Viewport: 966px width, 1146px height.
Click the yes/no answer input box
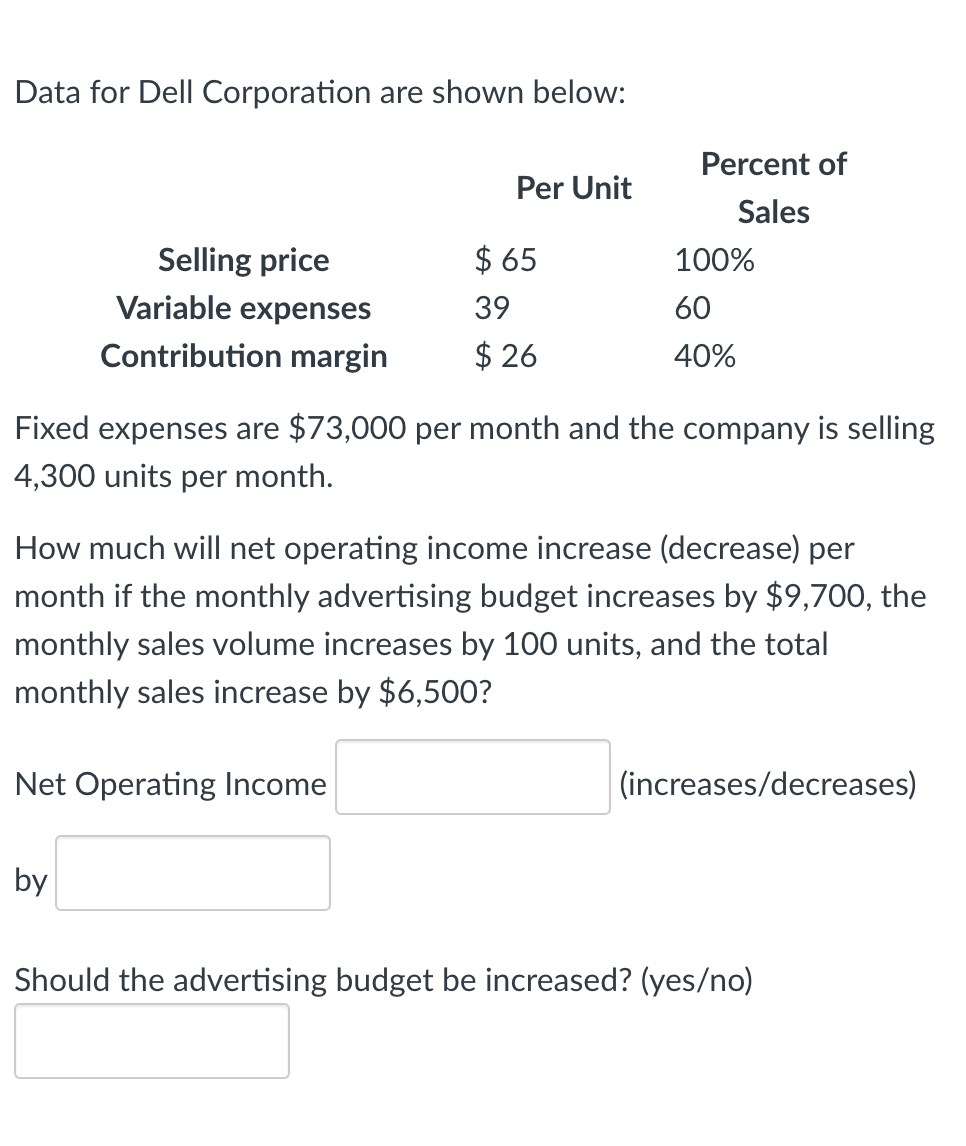tap(152, 1040)
